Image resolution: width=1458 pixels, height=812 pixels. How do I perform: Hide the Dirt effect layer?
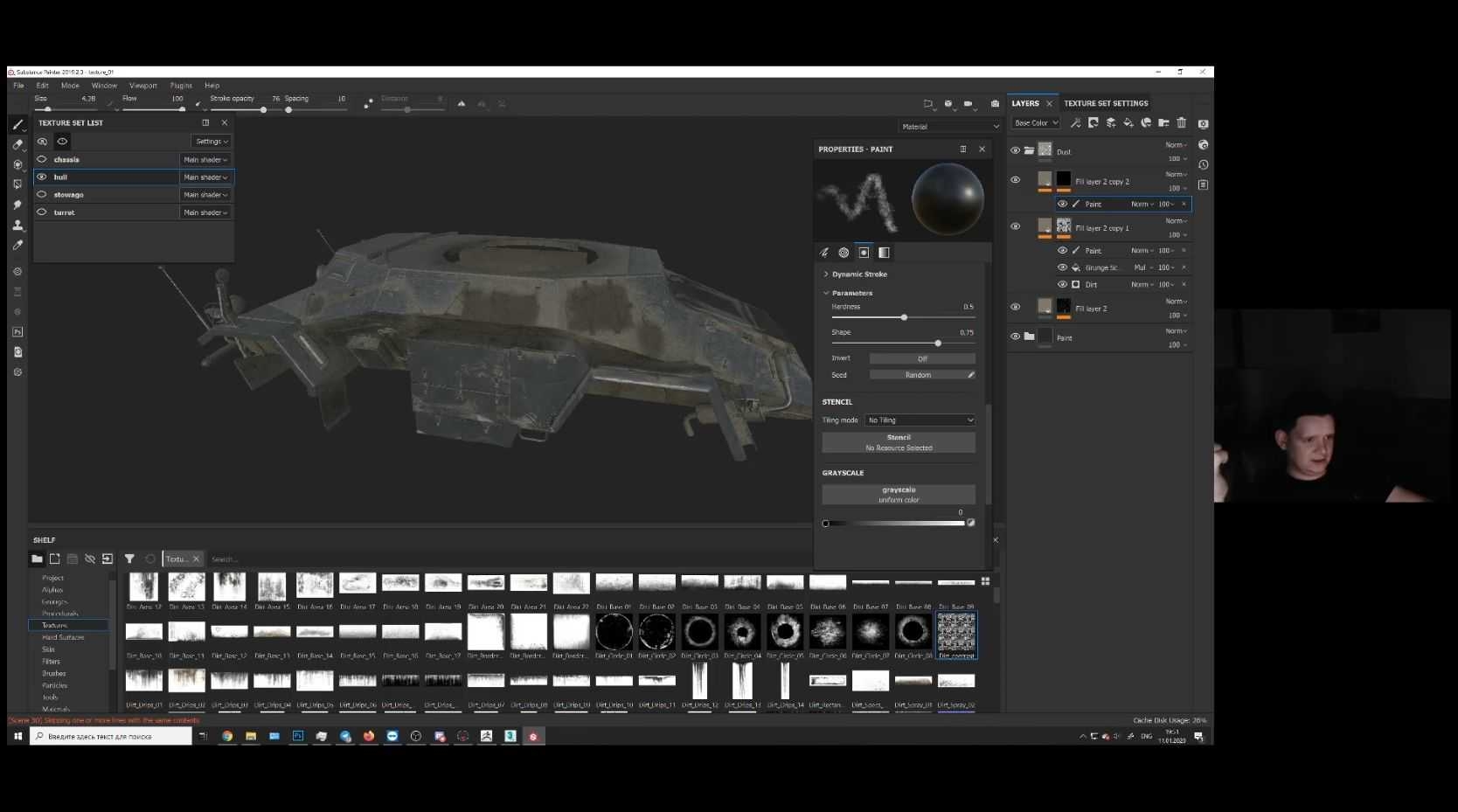point(1063,284)
